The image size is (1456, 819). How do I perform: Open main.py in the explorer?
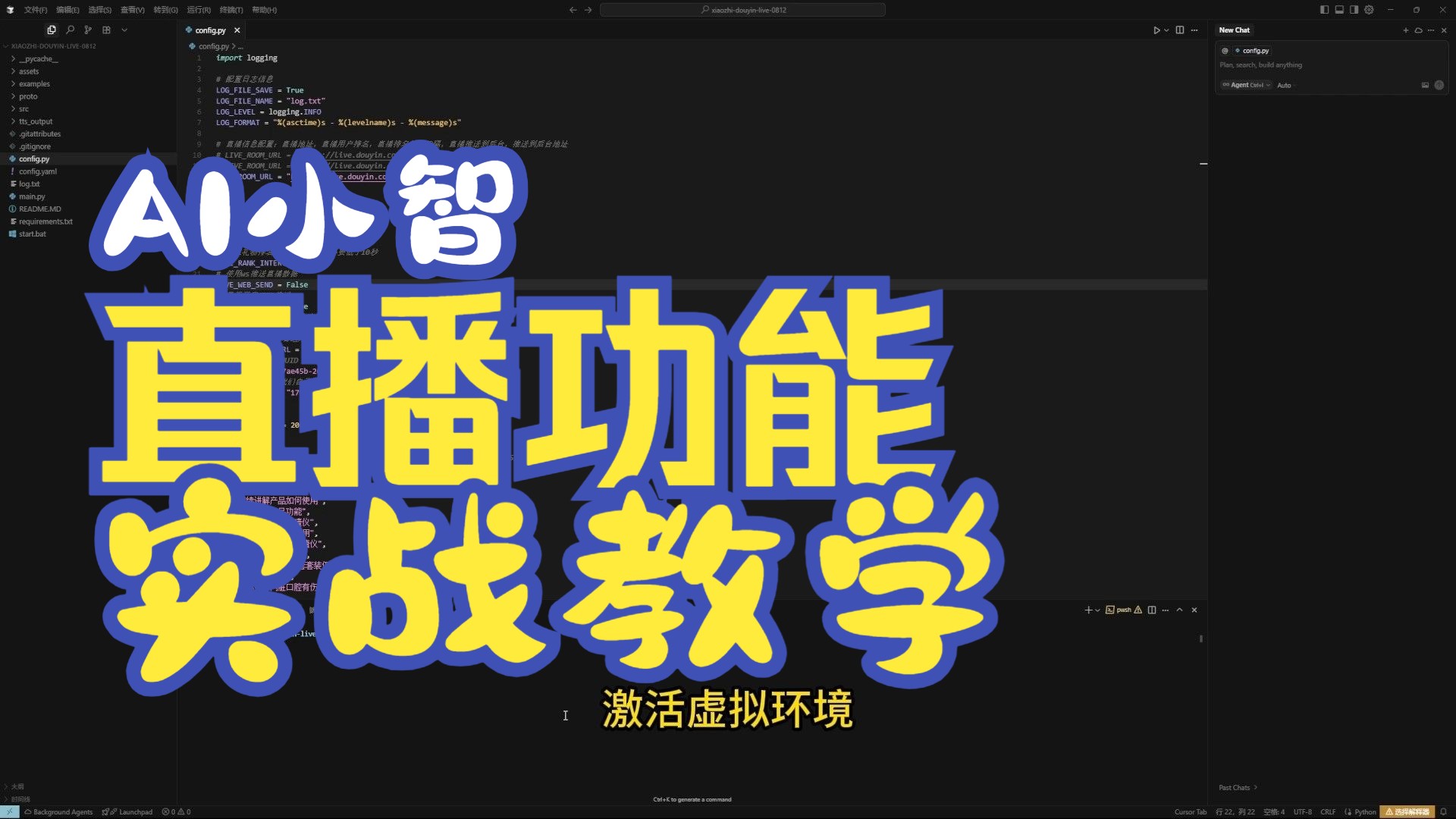click(x=32, y=196)
